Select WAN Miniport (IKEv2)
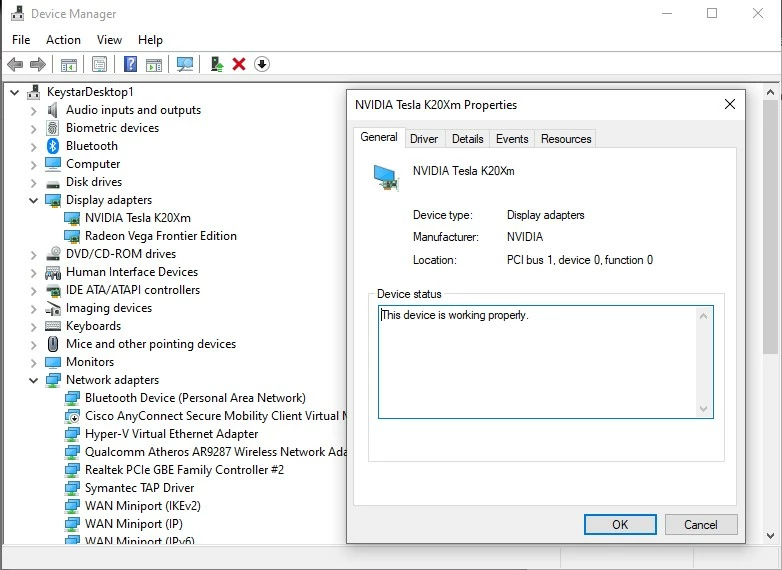 [143, 506]
